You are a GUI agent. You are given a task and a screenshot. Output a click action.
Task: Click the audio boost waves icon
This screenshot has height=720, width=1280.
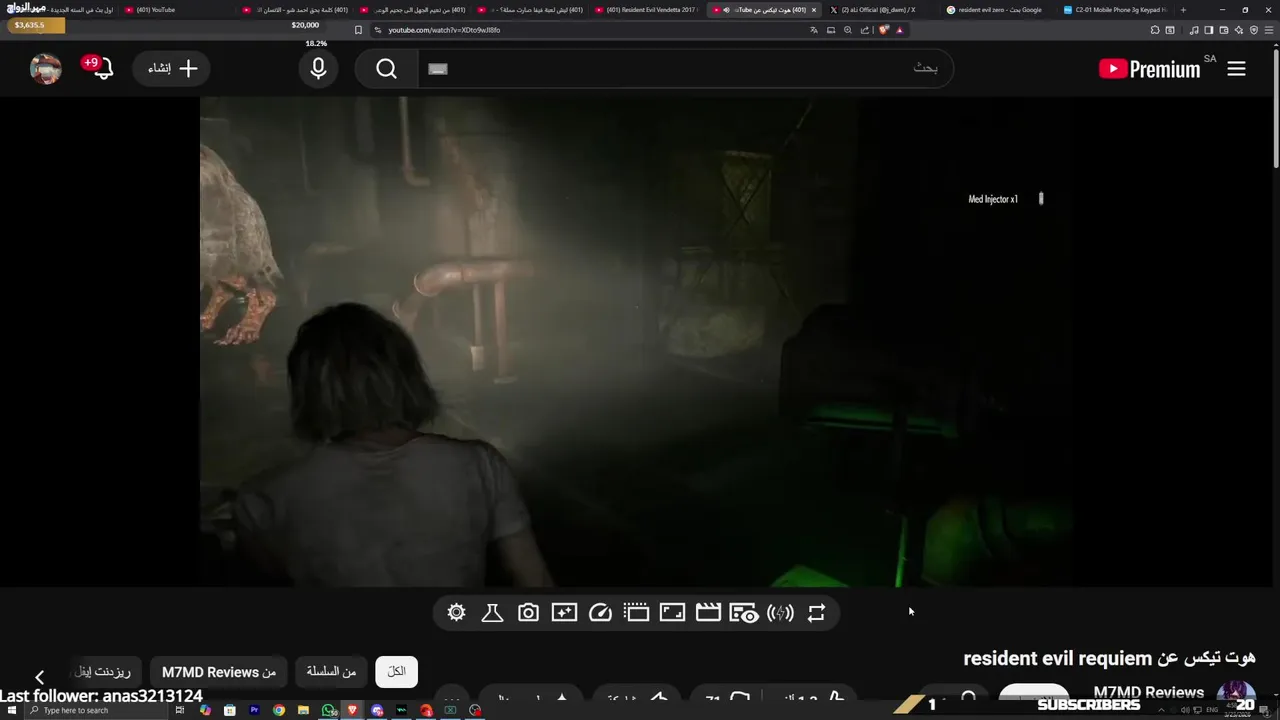pyautogui.click(x=780, y=613)
